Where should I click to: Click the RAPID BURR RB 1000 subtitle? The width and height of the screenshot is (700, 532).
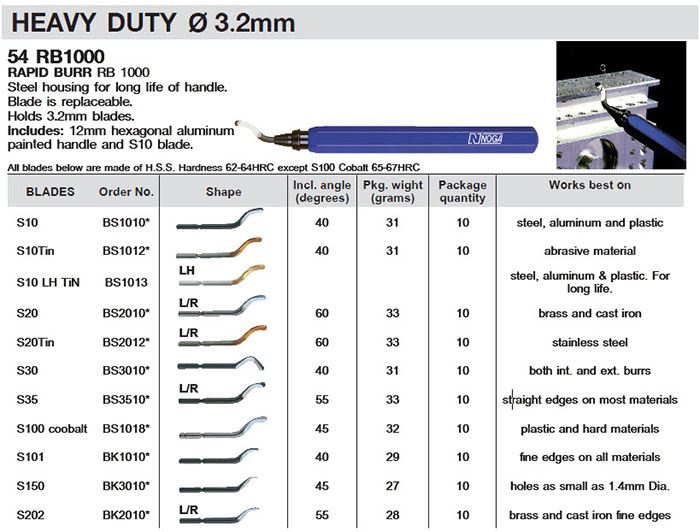pos(79,72)
